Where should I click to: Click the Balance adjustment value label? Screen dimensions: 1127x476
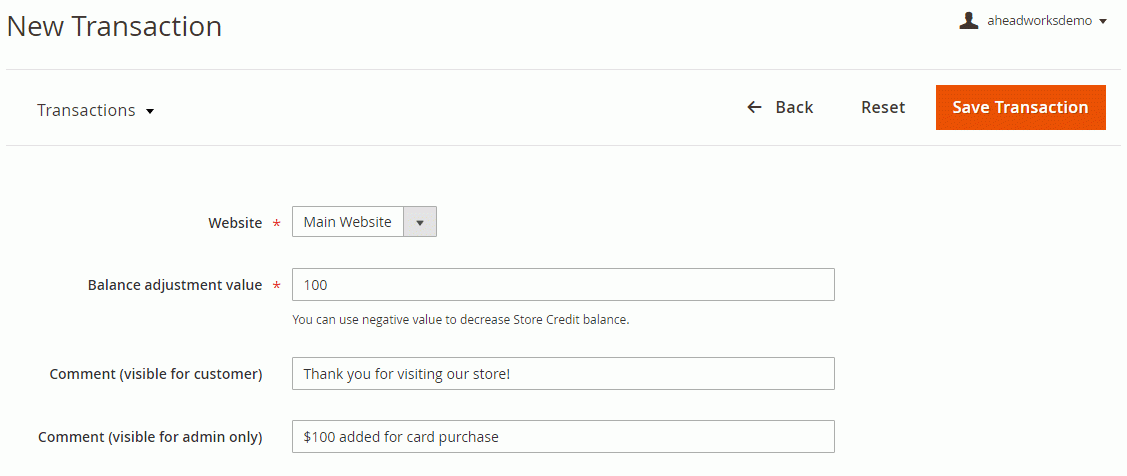(x=175, y=285)
